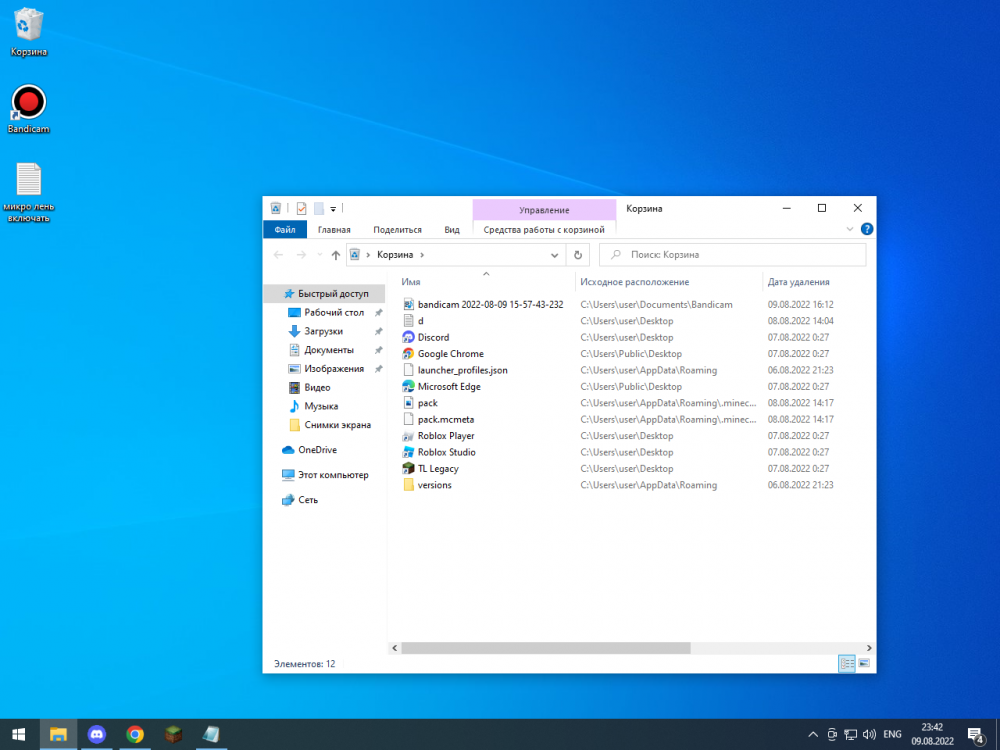Click the 'Поиск: Корзина' search field
This screenshot has height=750, width=1000.
tap(732, 254)
